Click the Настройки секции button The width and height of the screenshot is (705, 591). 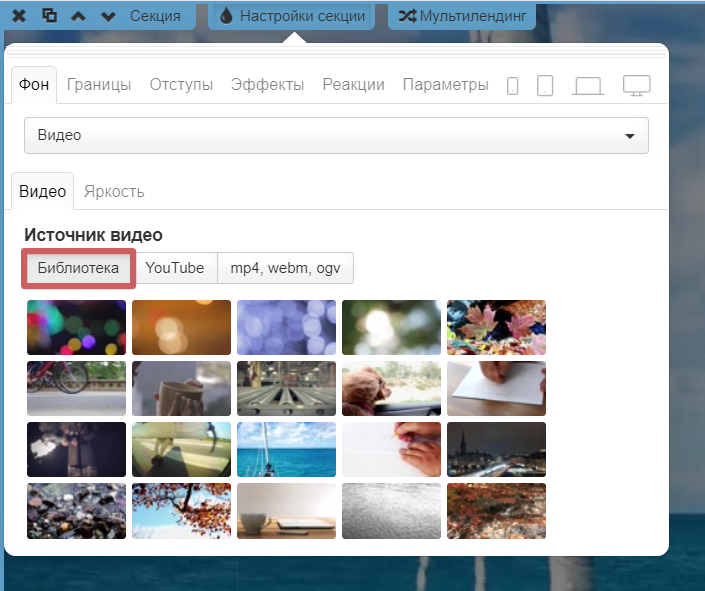click(291, 16)
